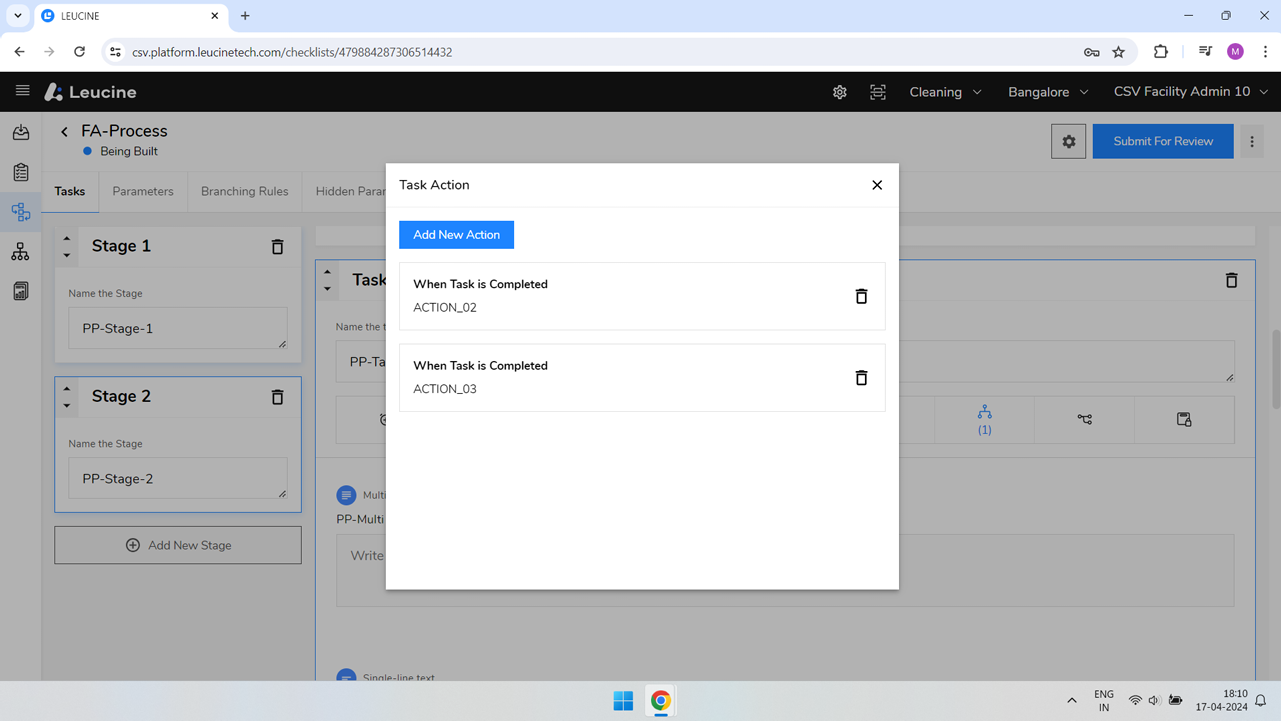This screenshot has height=722, width=1281.
Task: Select the Checklists icon in the left sidebar
Action: pyautogui.click(x=20, y=172)
